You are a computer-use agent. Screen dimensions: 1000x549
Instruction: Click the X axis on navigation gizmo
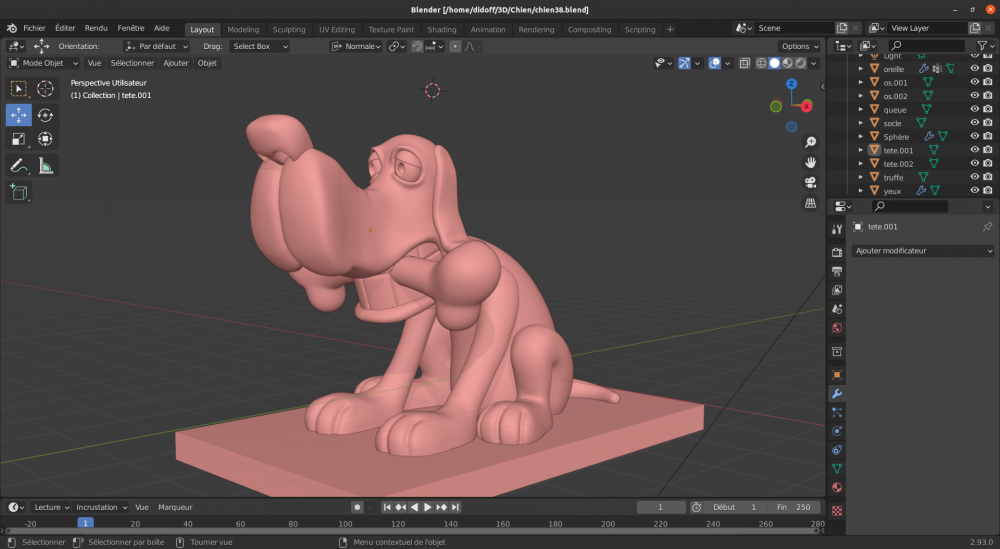[x=807, y=106]
